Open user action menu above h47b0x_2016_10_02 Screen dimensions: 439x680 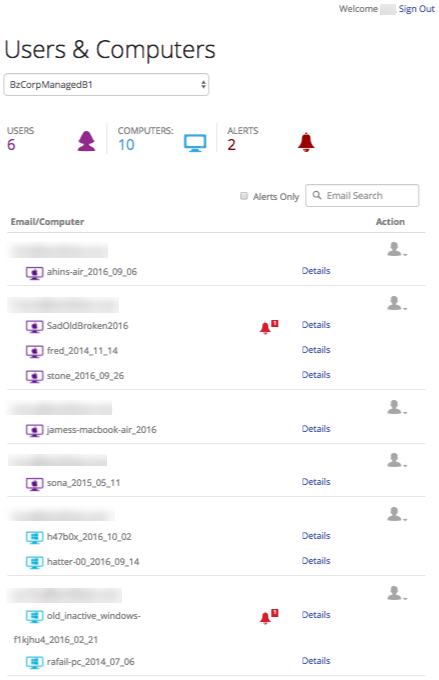pos(396,513)
